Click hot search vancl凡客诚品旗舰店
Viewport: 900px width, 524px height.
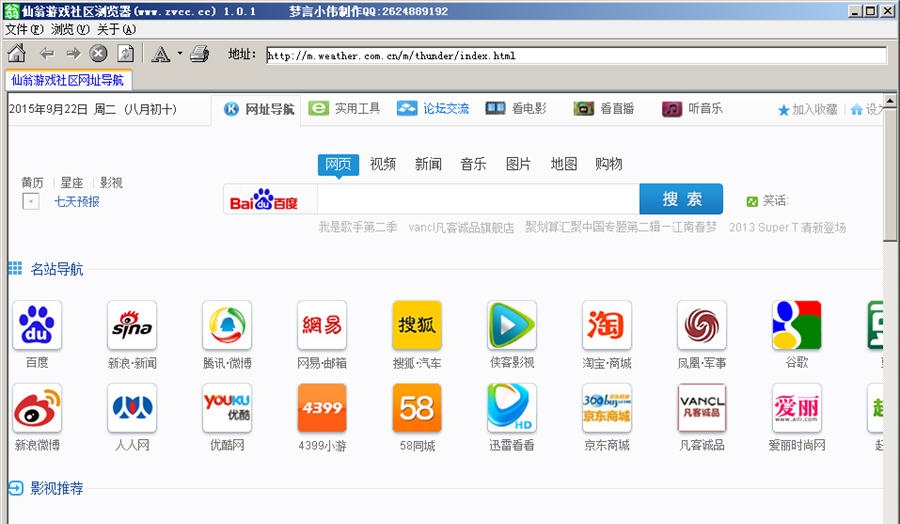[461, 227]
